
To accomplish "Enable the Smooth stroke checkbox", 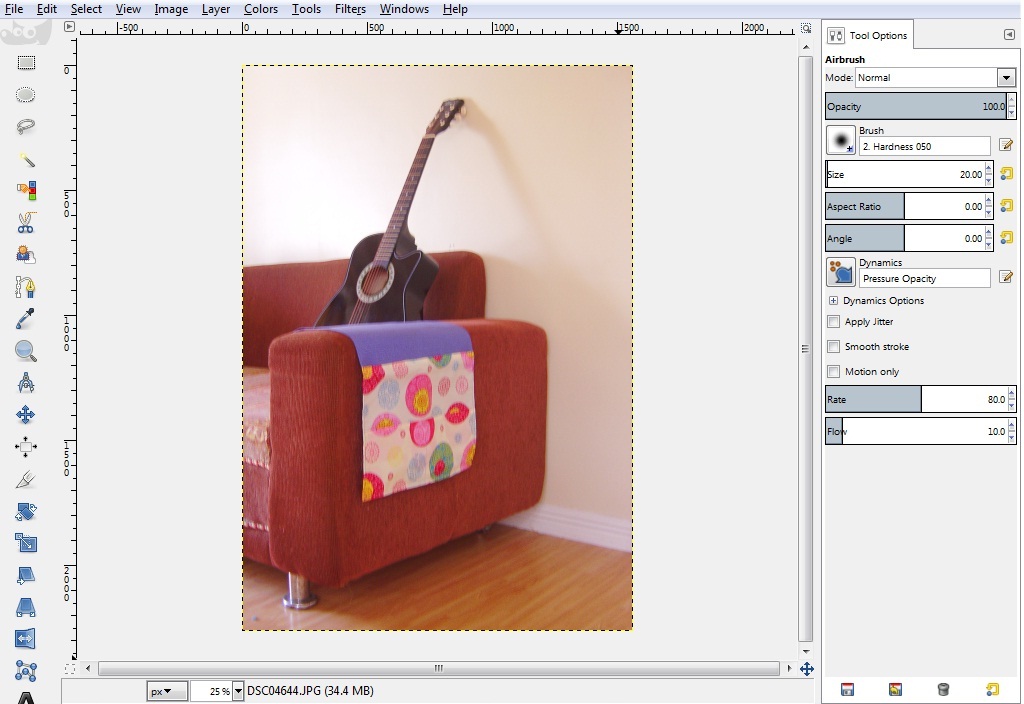I will coord(833,346).
